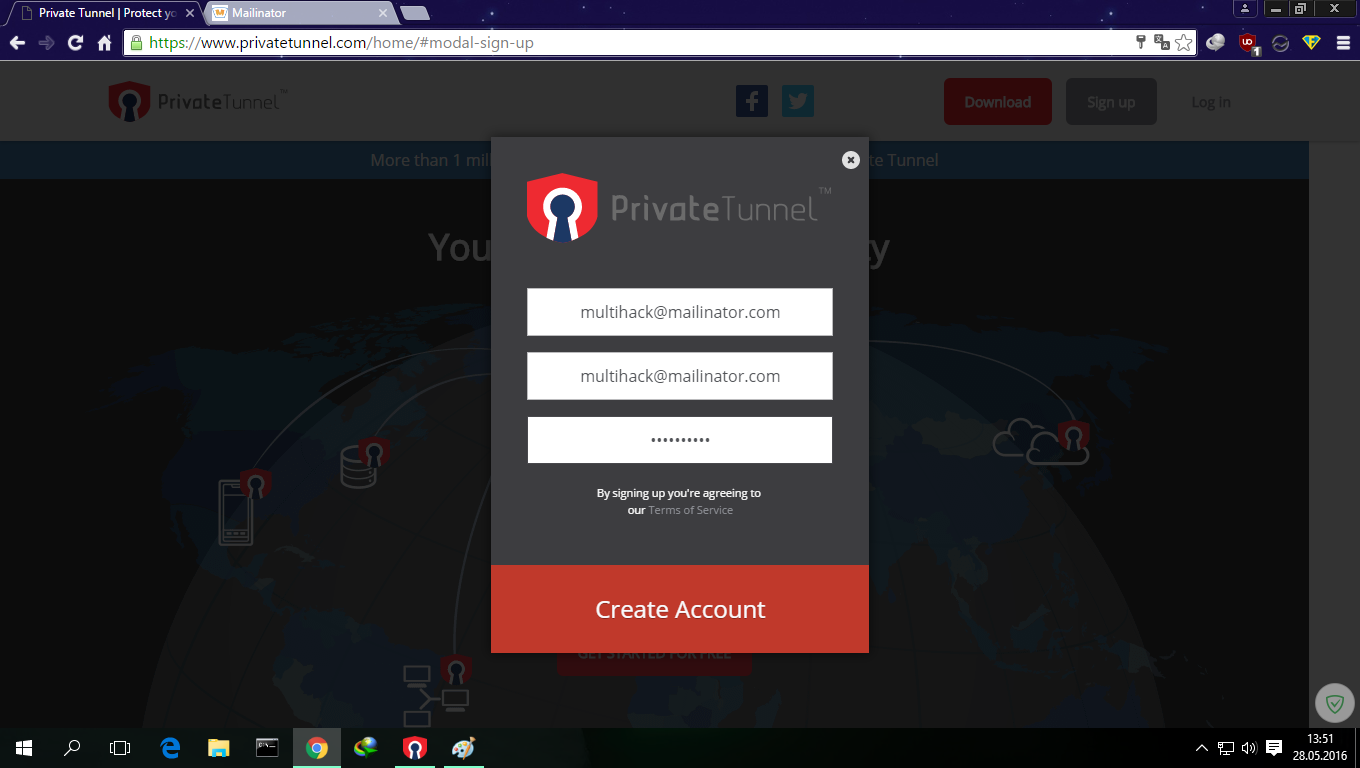The width and height of the screenshot is (1360, 768).
Task: Bookmark this page with the star icon
Action: pyautogui.click(x=1184, y=42)
